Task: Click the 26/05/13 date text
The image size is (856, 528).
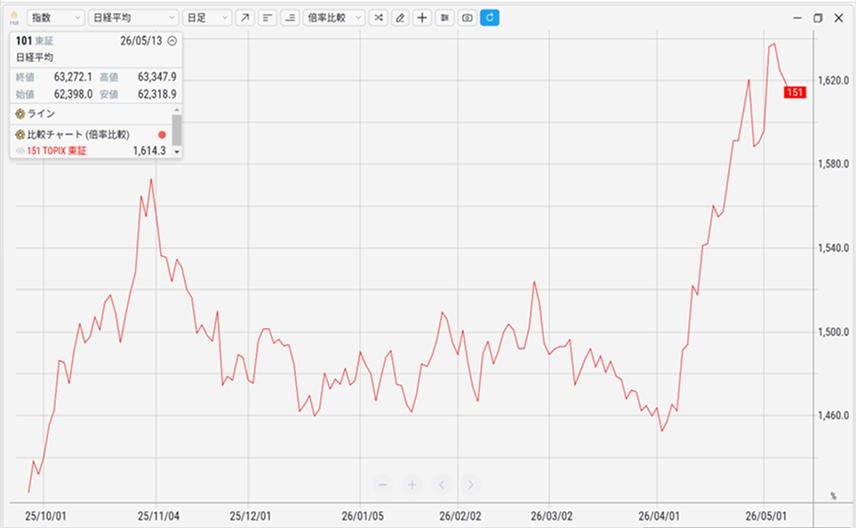Action: [141, 41]
